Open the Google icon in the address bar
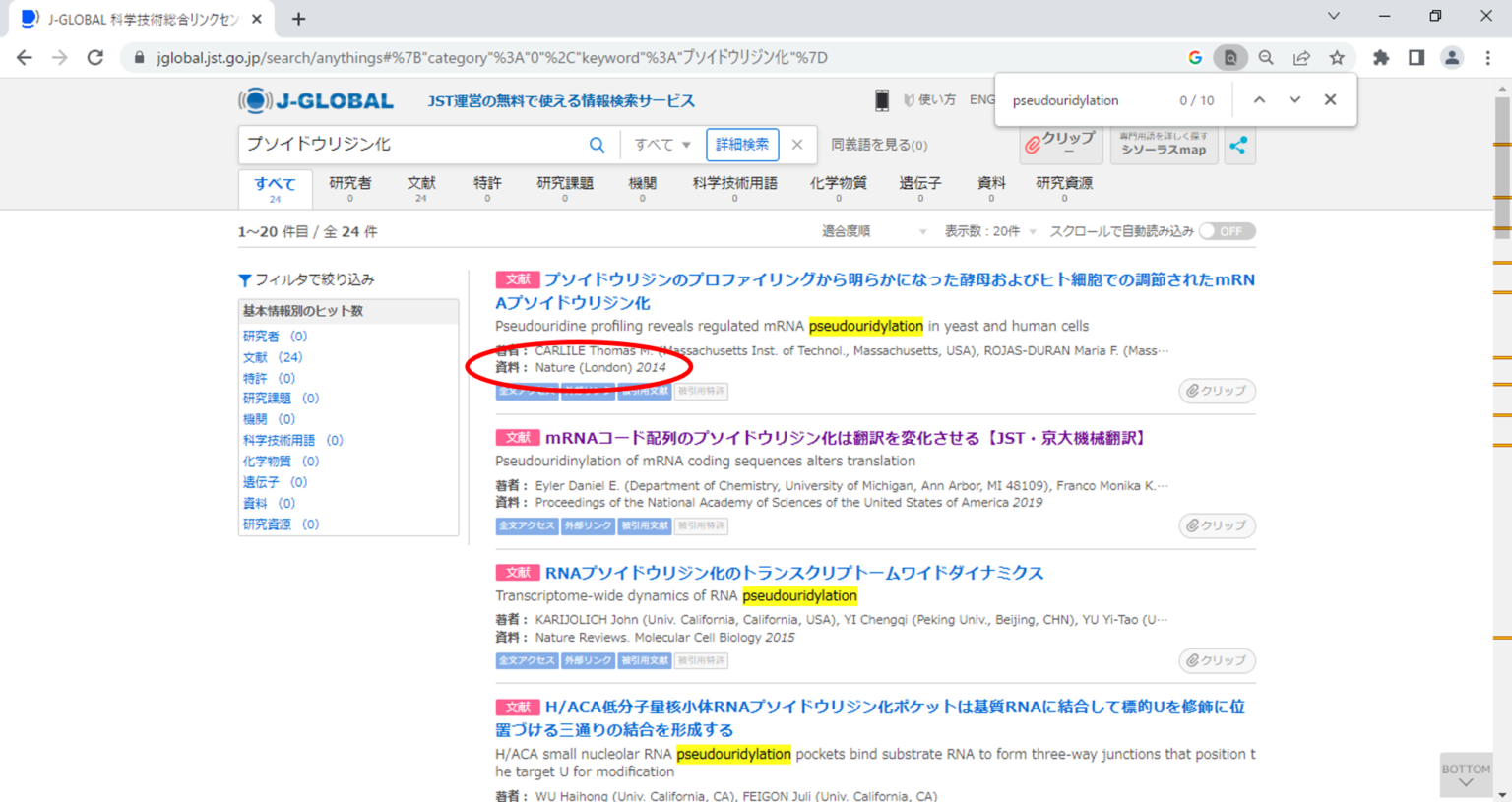 click(x=1194, y=57)
